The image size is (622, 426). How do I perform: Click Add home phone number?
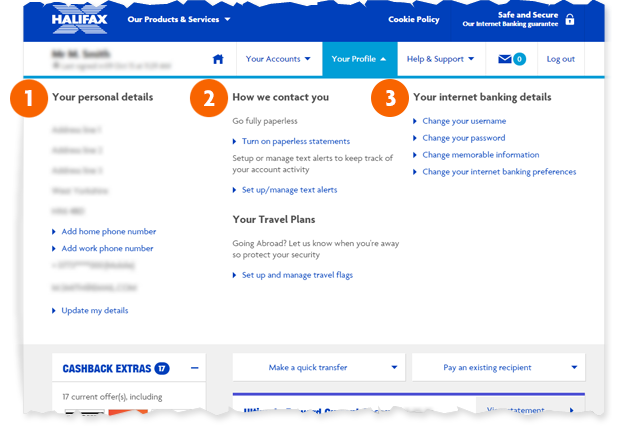pos(109,231)
